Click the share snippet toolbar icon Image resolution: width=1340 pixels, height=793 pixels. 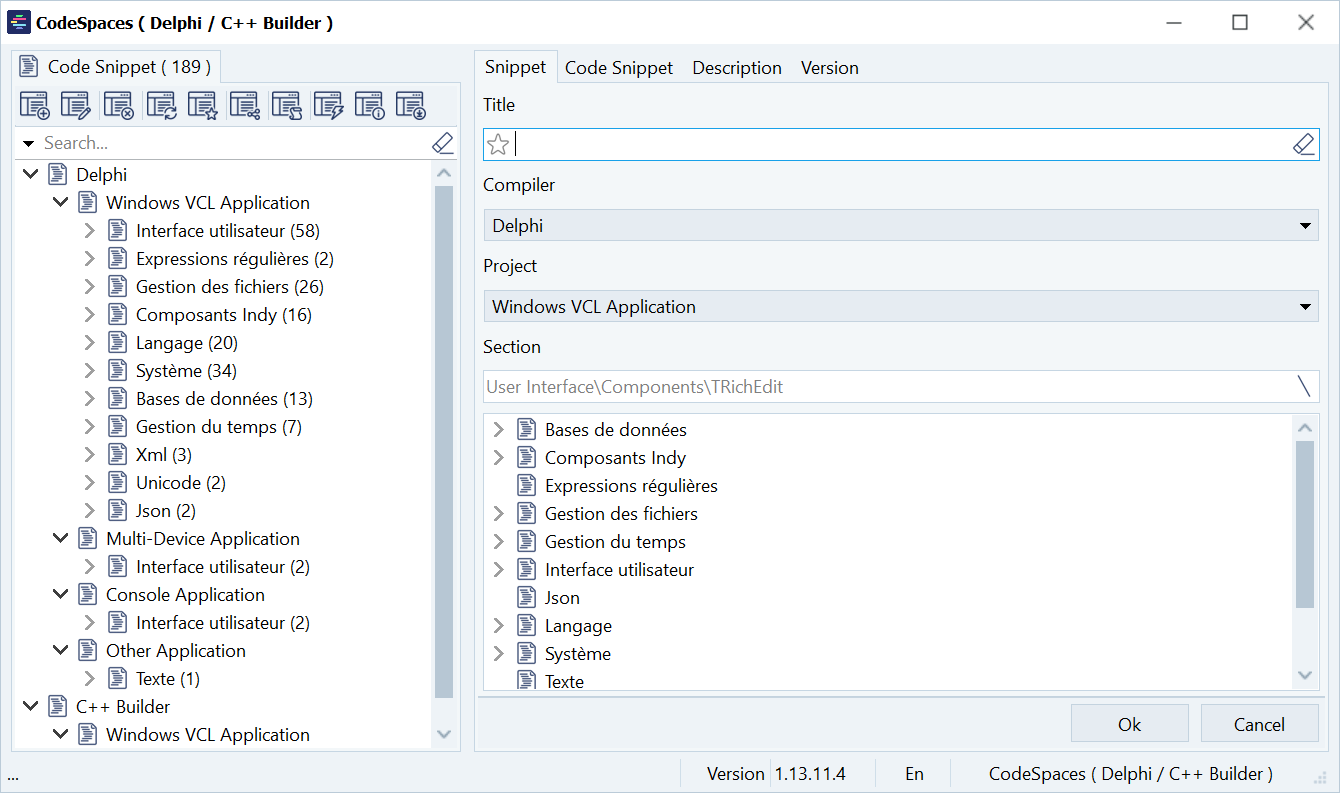coord(245,105)
